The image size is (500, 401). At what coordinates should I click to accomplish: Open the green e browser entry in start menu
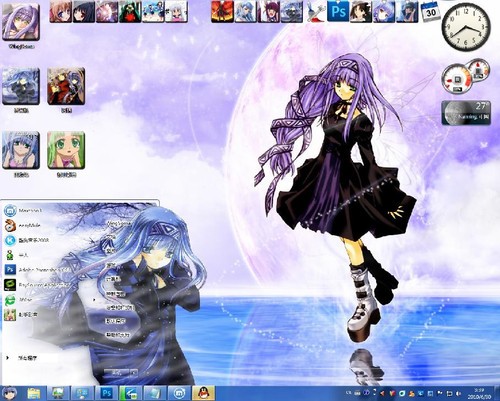click(x=18, y=300)
